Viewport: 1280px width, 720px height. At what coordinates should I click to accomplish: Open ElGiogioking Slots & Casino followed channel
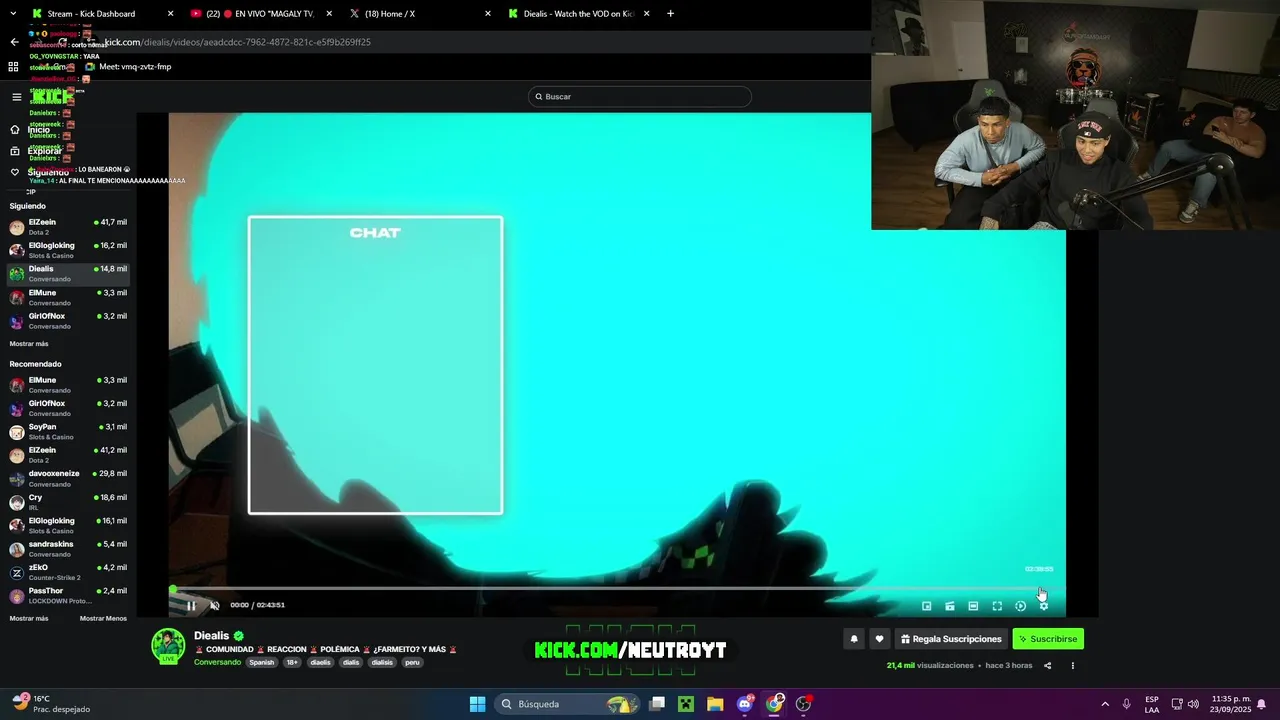[x=68, y=250]
